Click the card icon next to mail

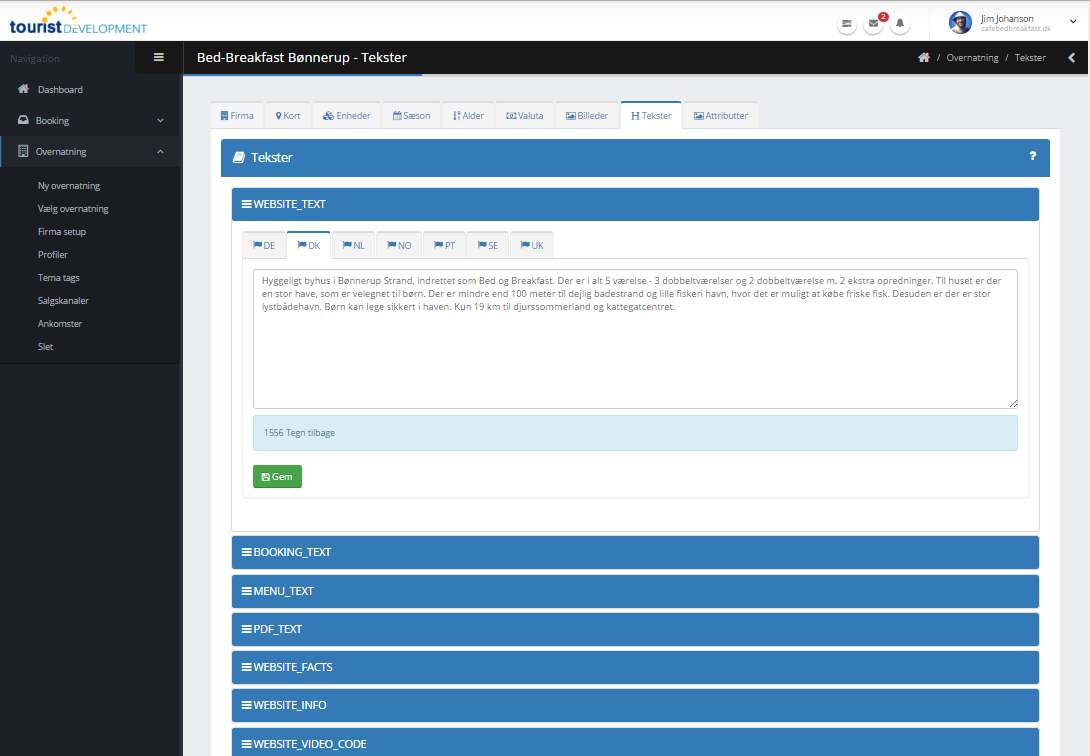(847, 24)
